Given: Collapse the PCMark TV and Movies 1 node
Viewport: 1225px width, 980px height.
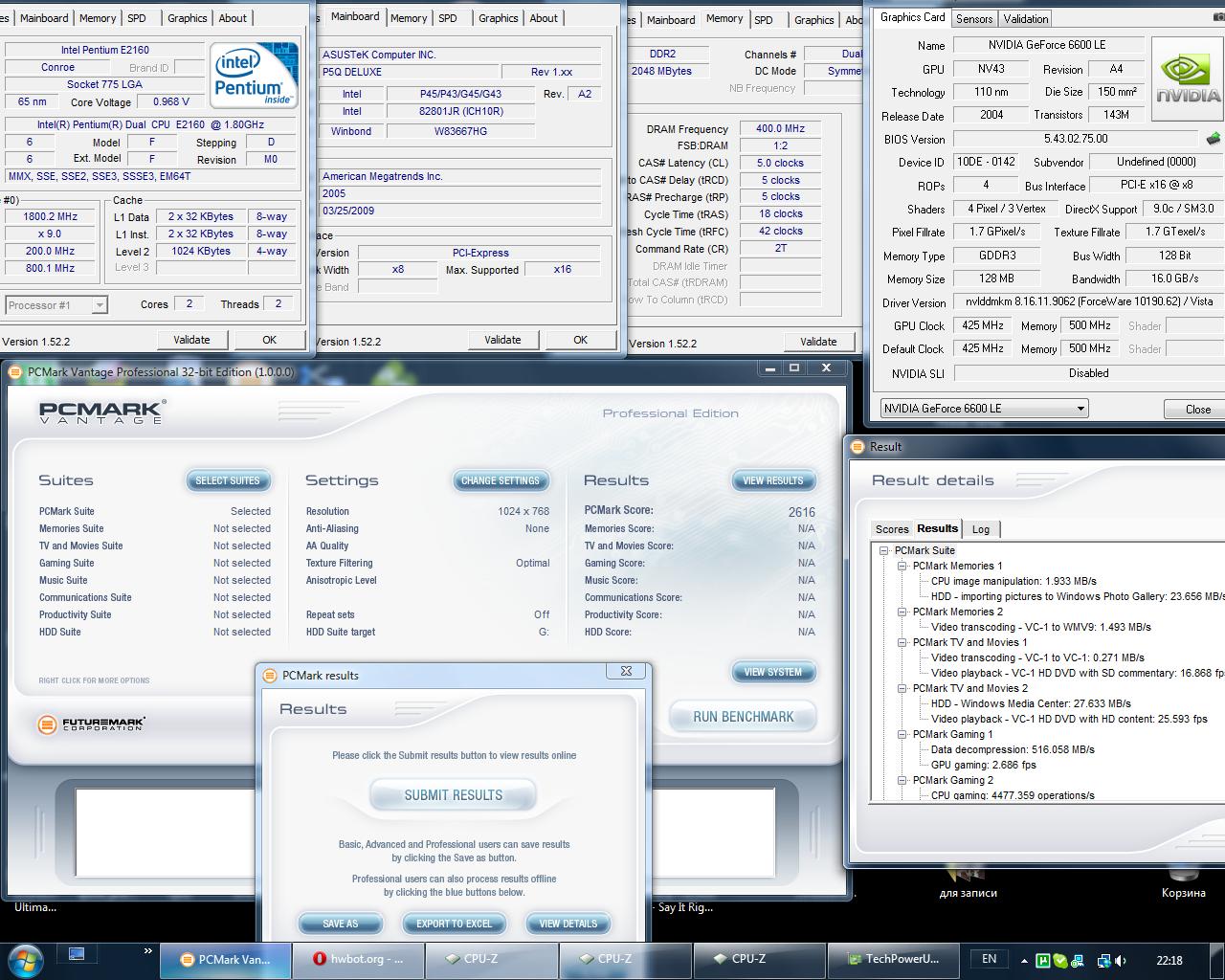Looking at the screenshot, I should click(x=902, y=642).
